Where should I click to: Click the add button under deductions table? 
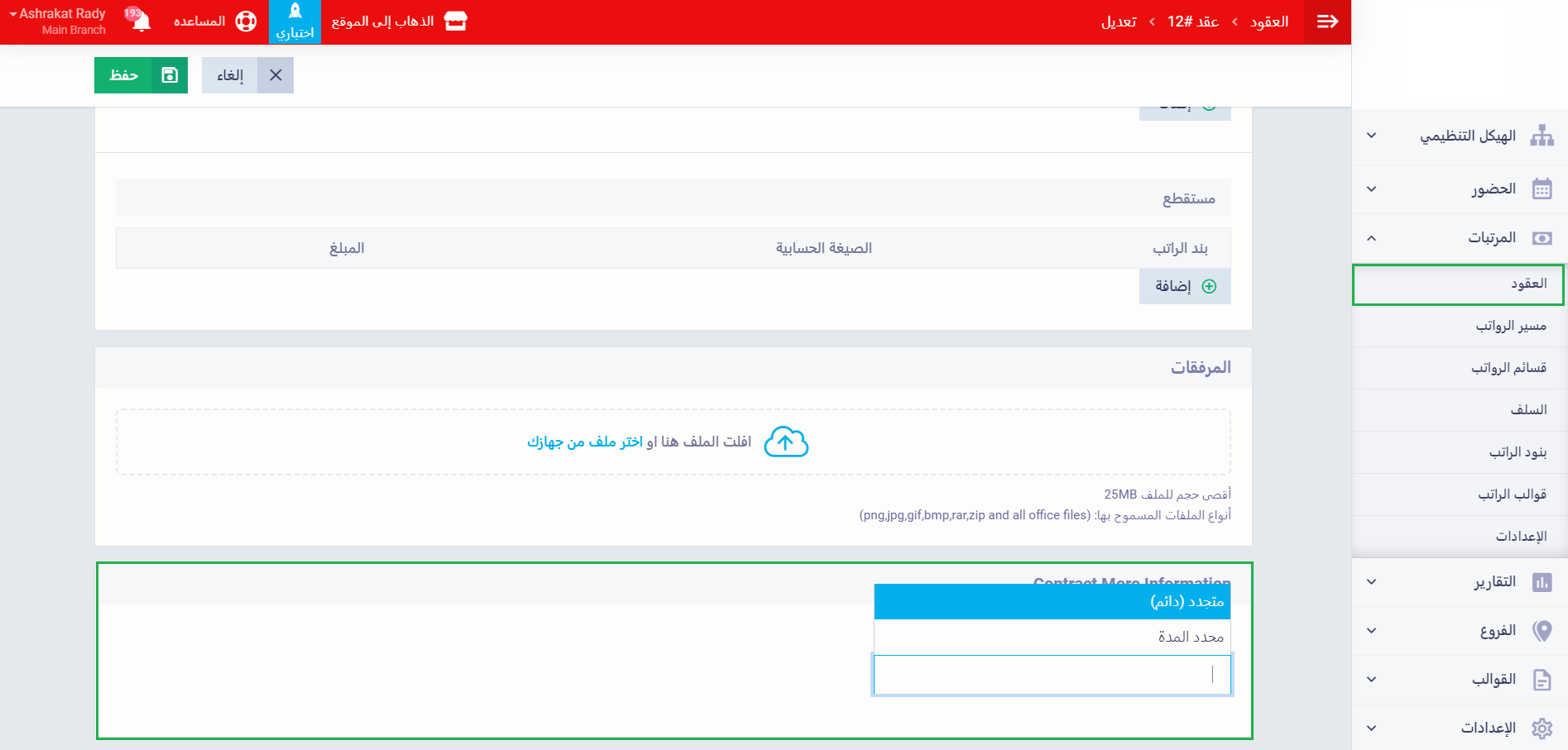click(x=1184, y=286)
